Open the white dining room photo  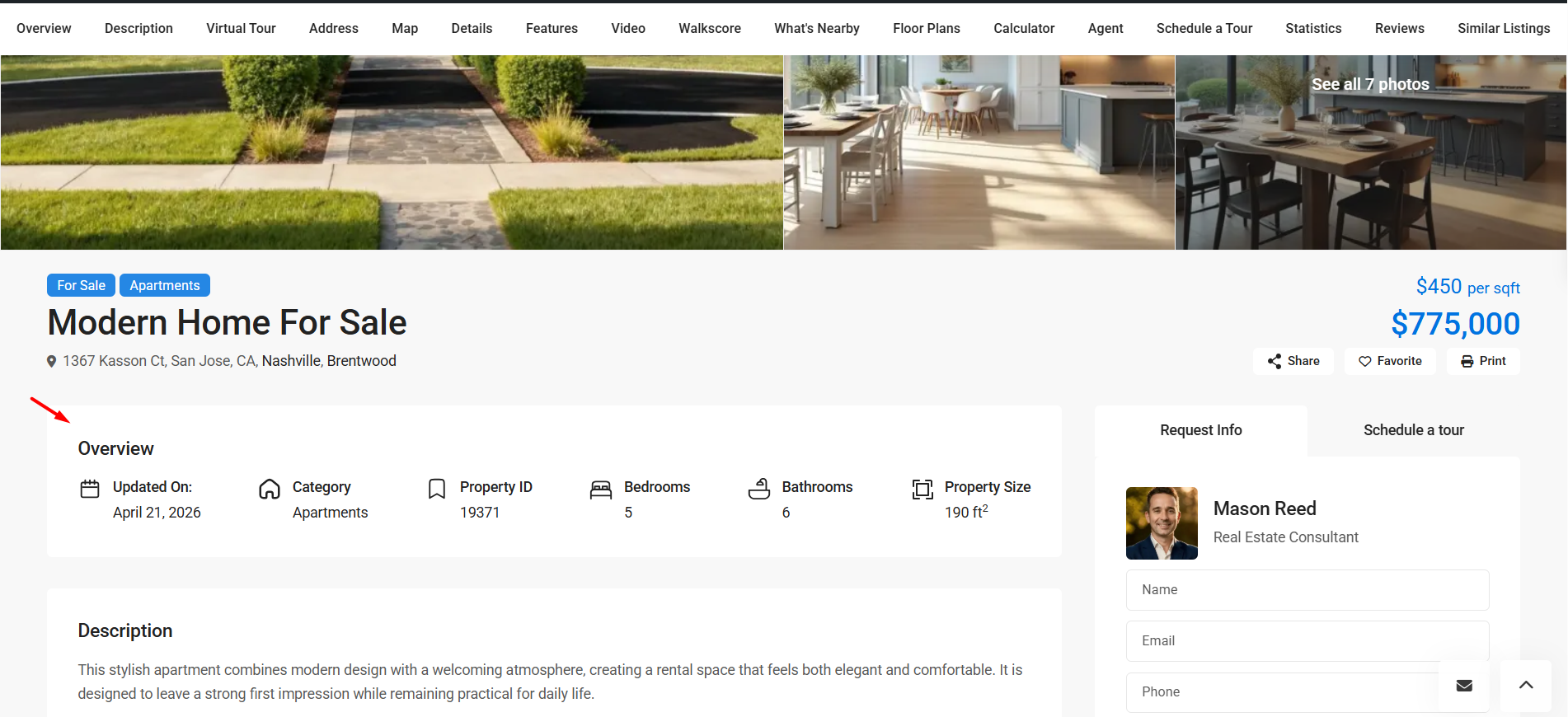[979, 152]
